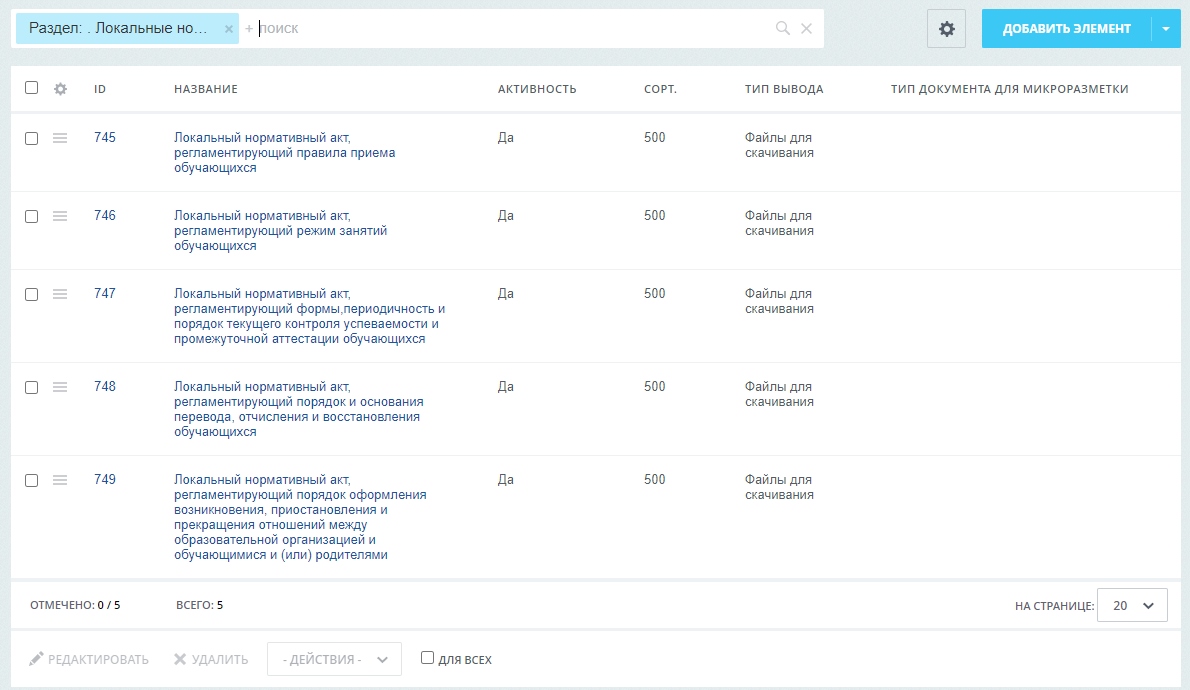1190x690 pixels.
Task: Change items per page dropdown showing 20
Action: tap(1132, 605)
